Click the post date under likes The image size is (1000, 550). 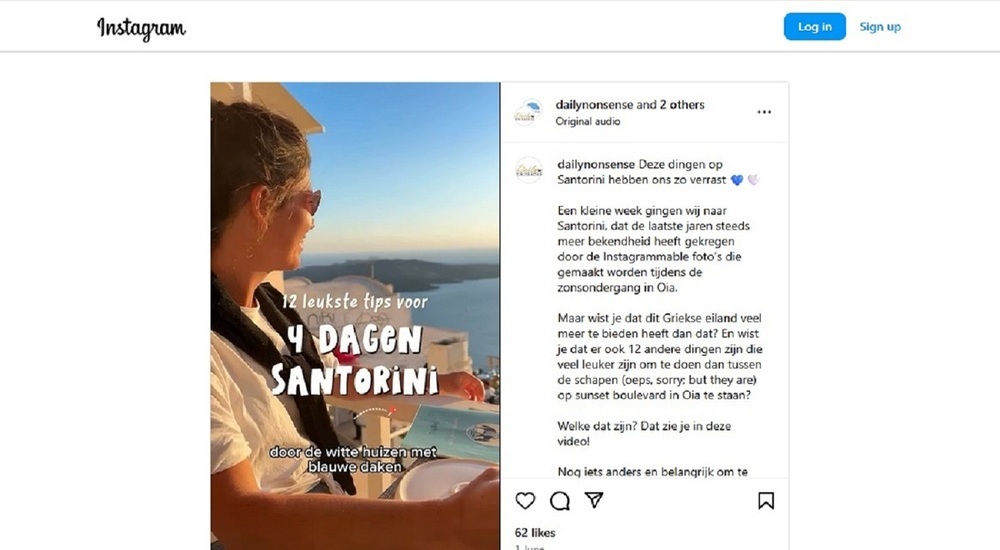coord(529,547)
